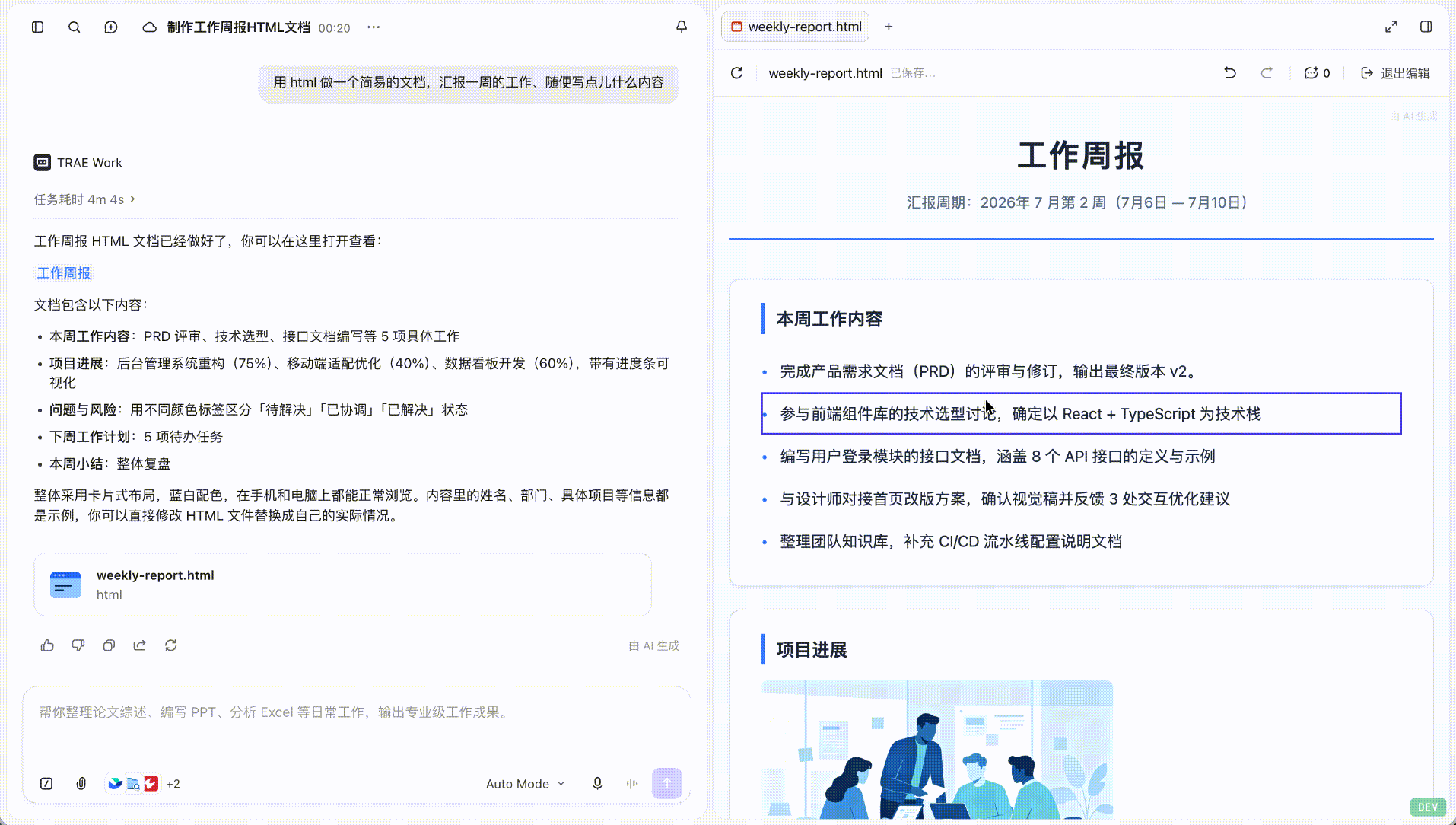Attach a file with the paperclip icon

(x=81, y=784)
